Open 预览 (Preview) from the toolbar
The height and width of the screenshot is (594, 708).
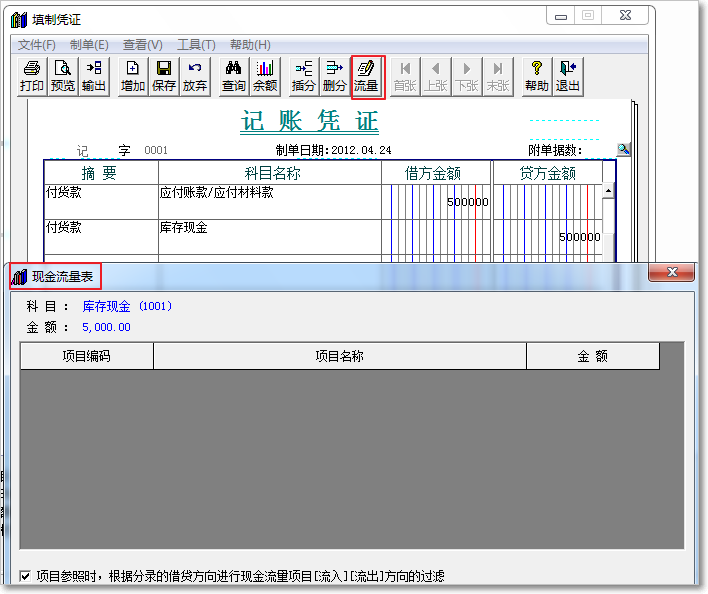(63, 77)
